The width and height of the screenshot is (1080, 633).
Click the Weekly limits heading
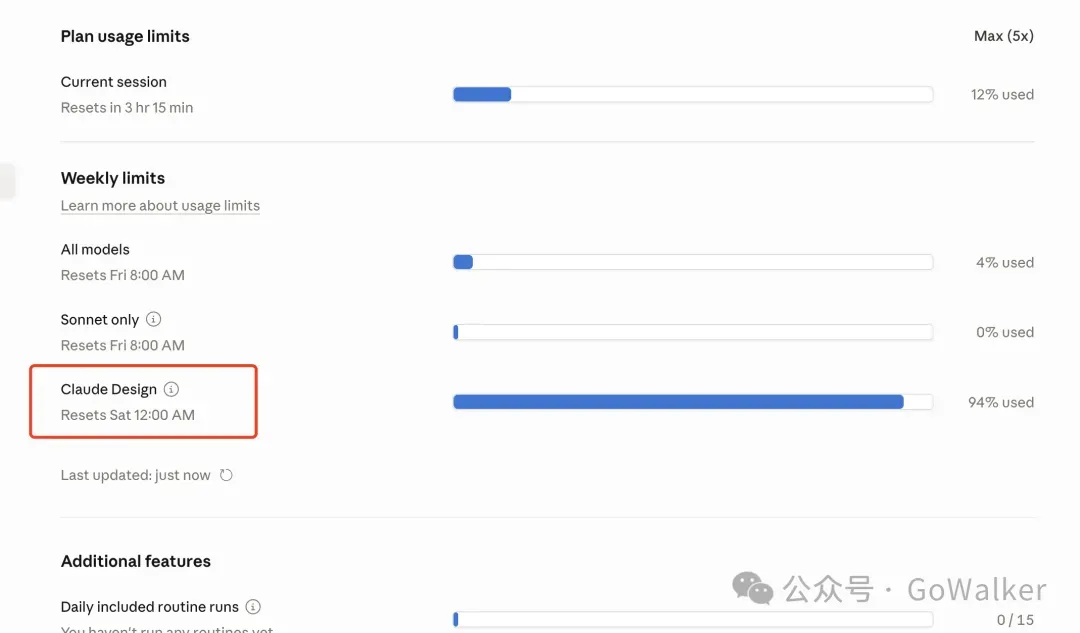(113, 178)
